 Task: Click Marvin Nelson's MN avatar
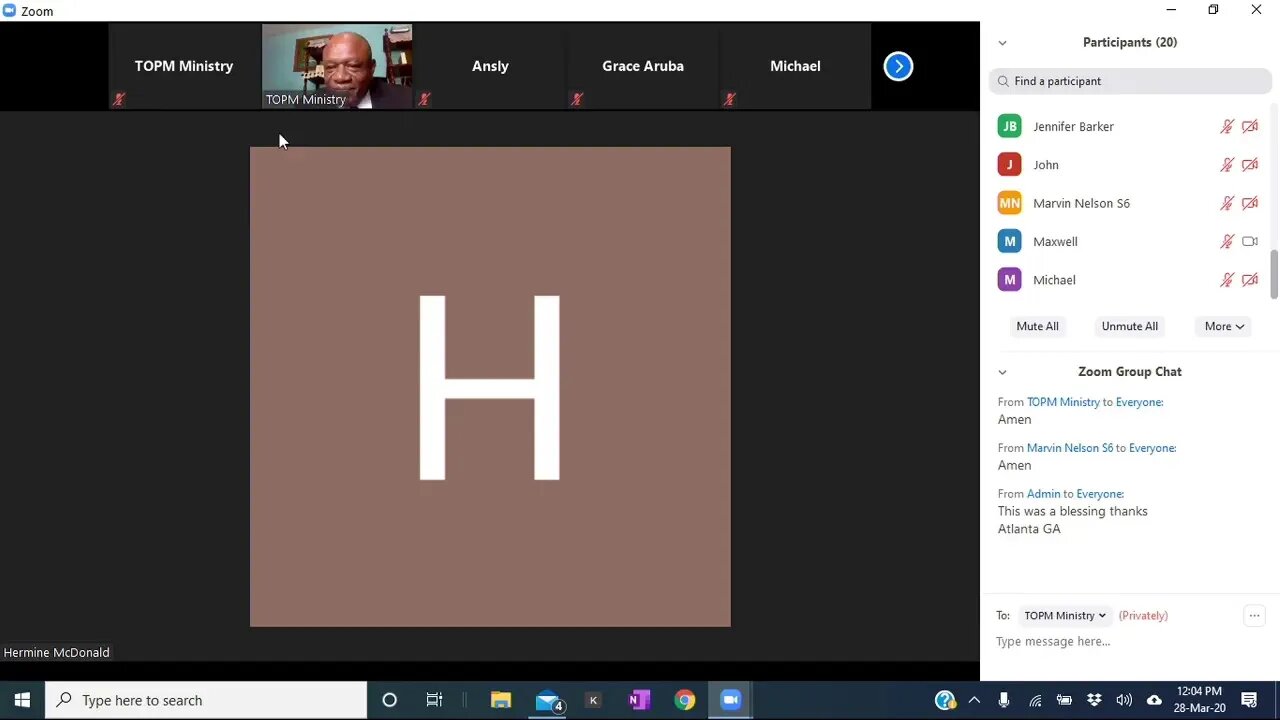pos(1010,203)
